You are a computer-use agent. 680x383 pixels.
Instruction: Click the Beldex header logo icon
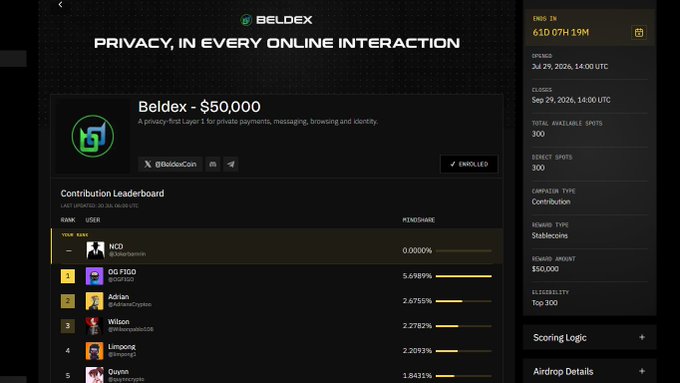click(246, 20)
